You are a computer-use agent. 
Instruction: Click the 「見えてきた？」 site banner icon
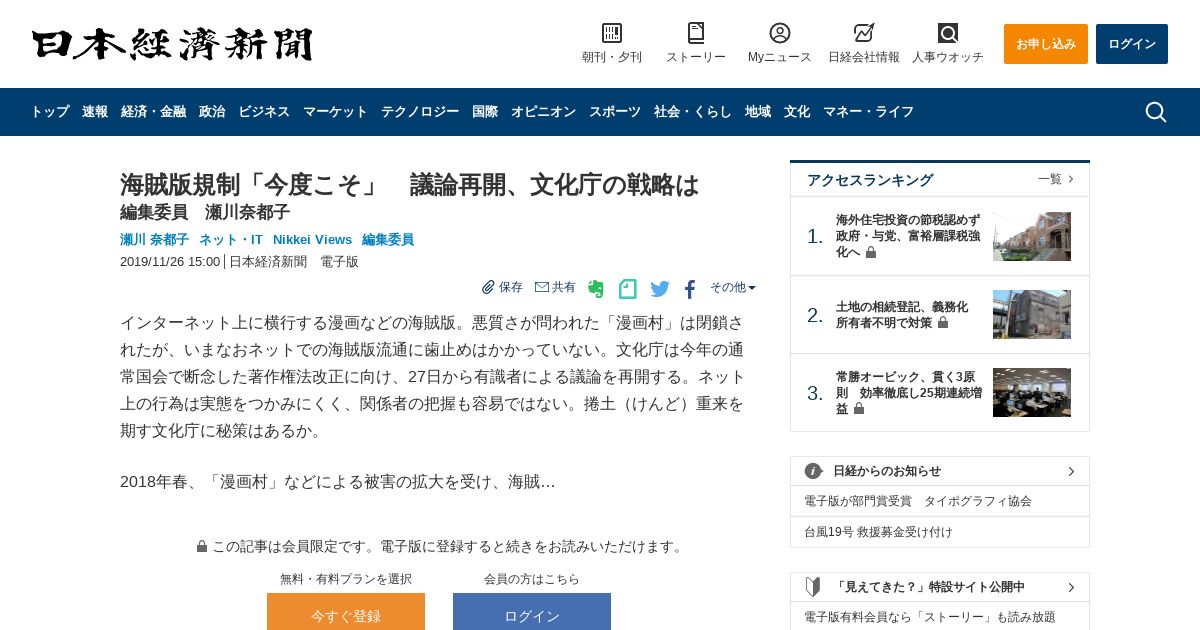(x=814, y=587)
